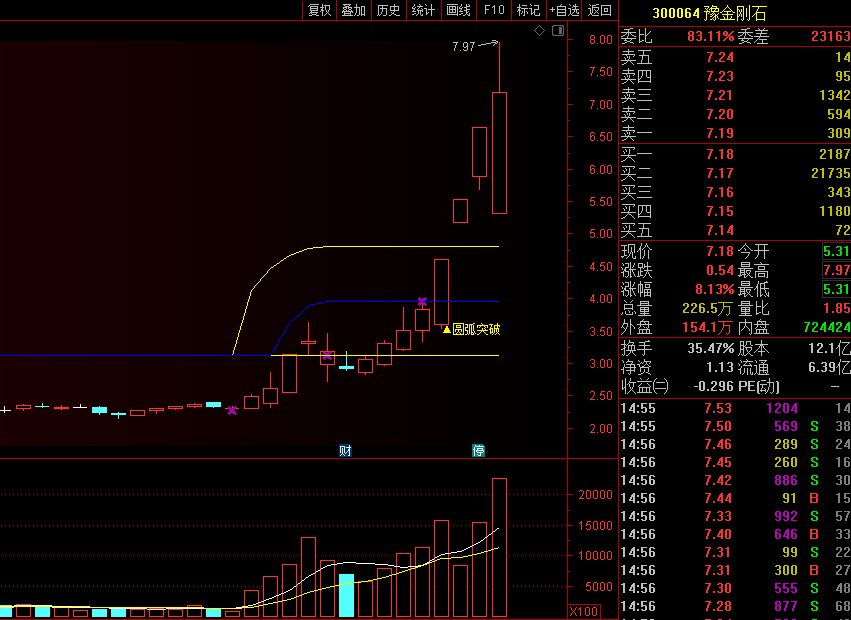Select the 买二 7.17 bid row
This screenshot has height=620, width=851.
tap(735, 173)
